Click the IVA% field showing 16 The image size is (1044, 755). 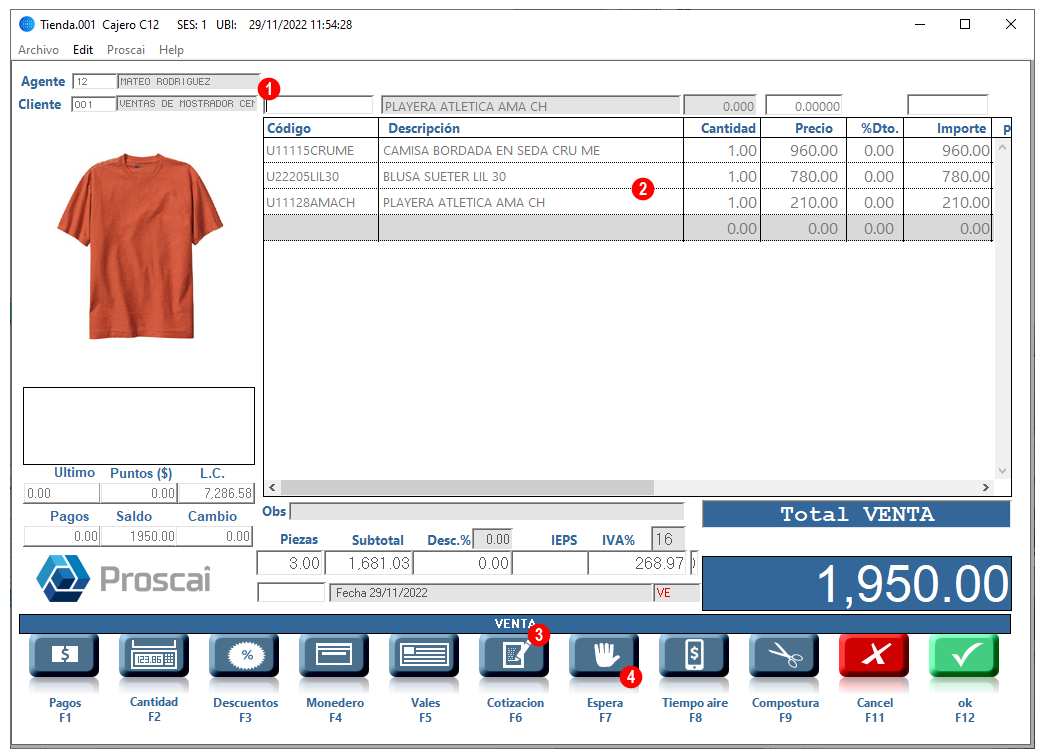pos(668,539)
